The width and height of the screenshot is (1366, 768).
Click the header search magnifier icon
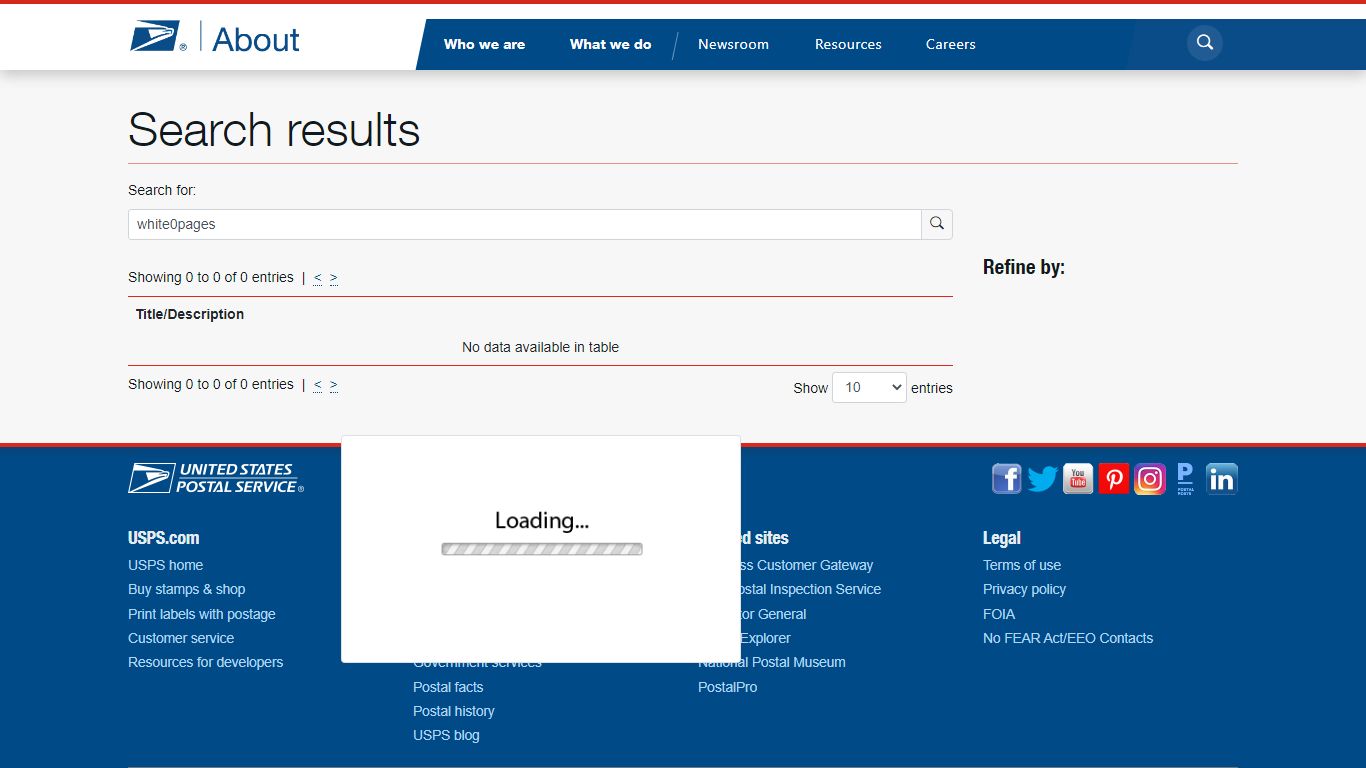(1205, 43)
